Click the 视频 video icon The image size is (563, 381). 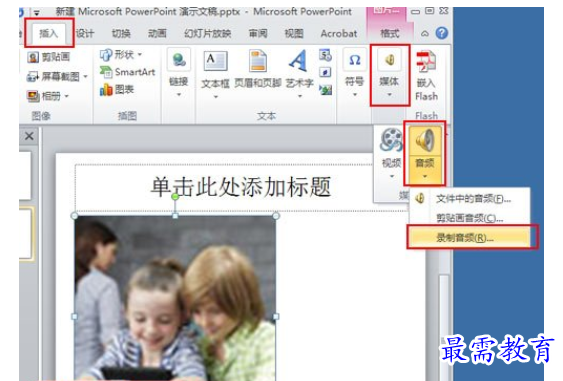coord(391,140)
